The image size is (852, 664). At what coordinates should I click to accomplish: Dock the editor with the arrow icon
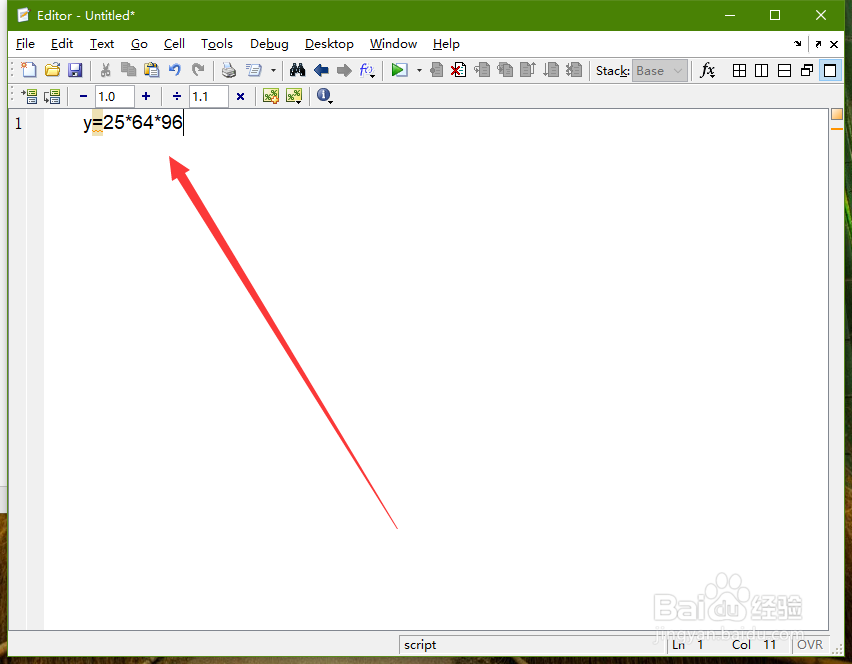click(x=798, y=44)
